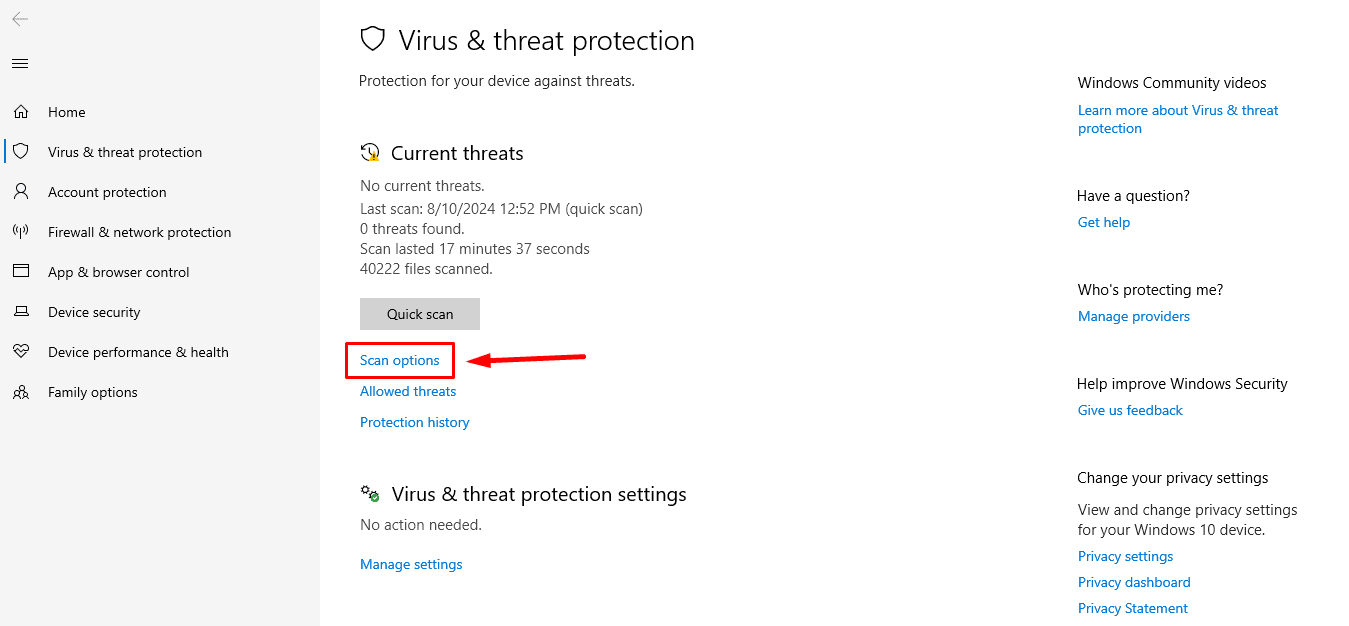Viewport: 1349px width, 626px height.
Task: Click the App & browser control icon
Action: pos(21,272)
